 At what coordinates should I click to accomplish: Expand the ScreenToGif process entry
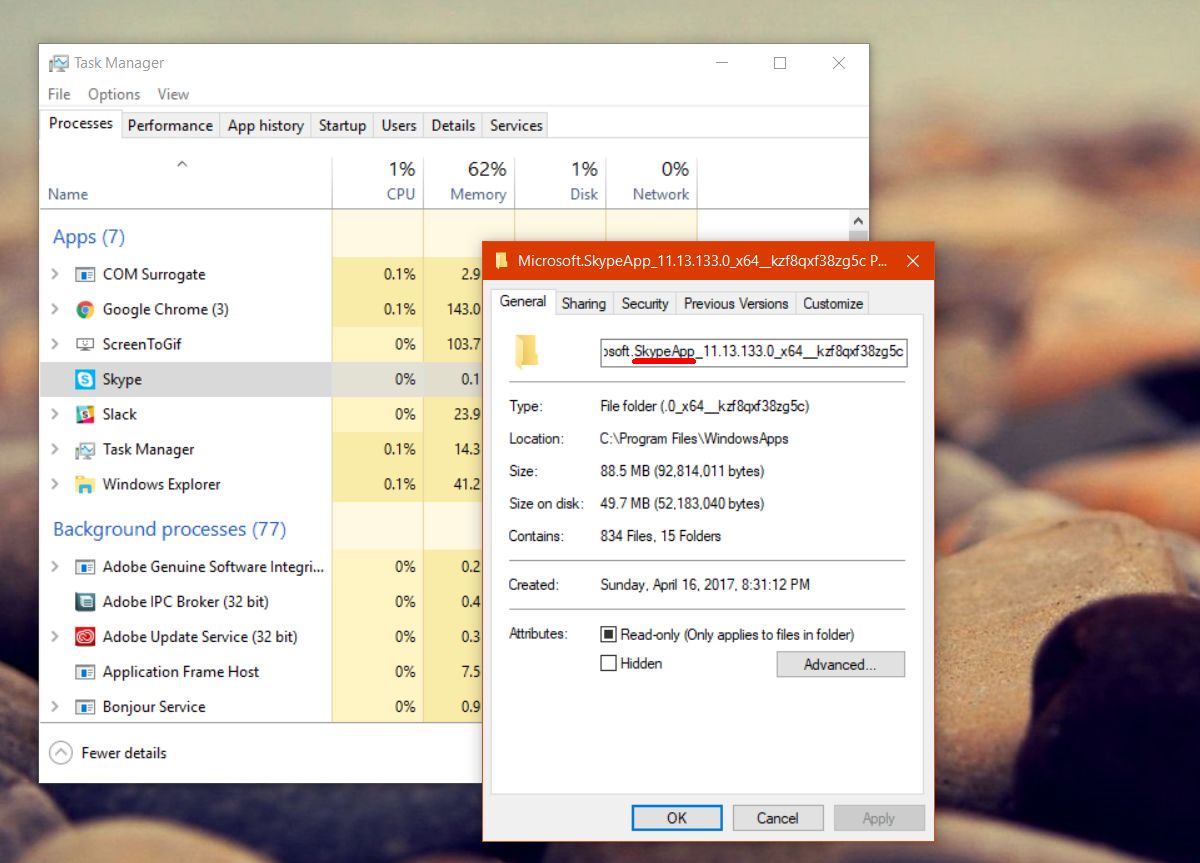pyautogui.click(x=55, y=344)
